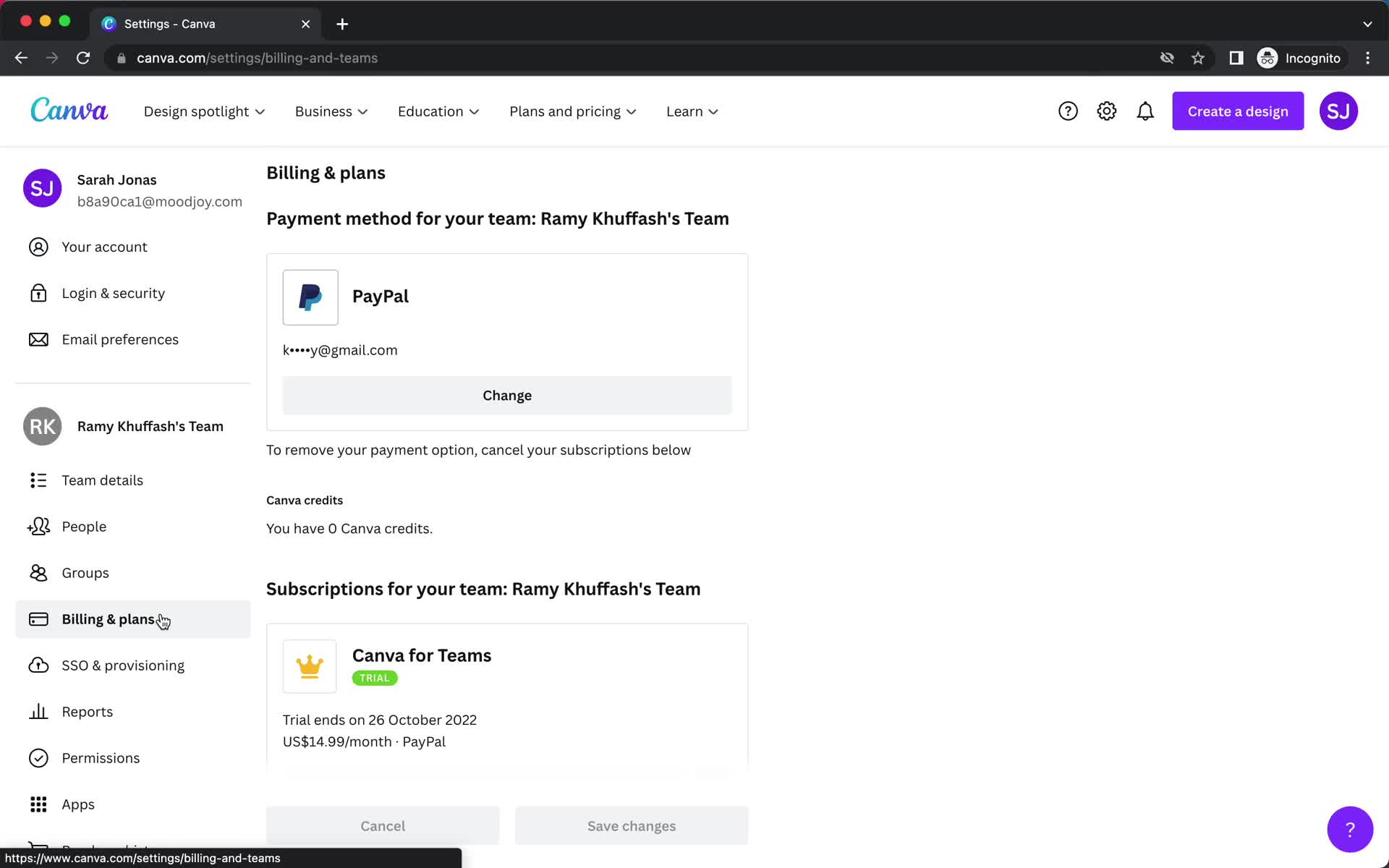Image resolution: width=1389 pixels, height=868 pixels.
Task: Open the Apps page
Action: 133,804
